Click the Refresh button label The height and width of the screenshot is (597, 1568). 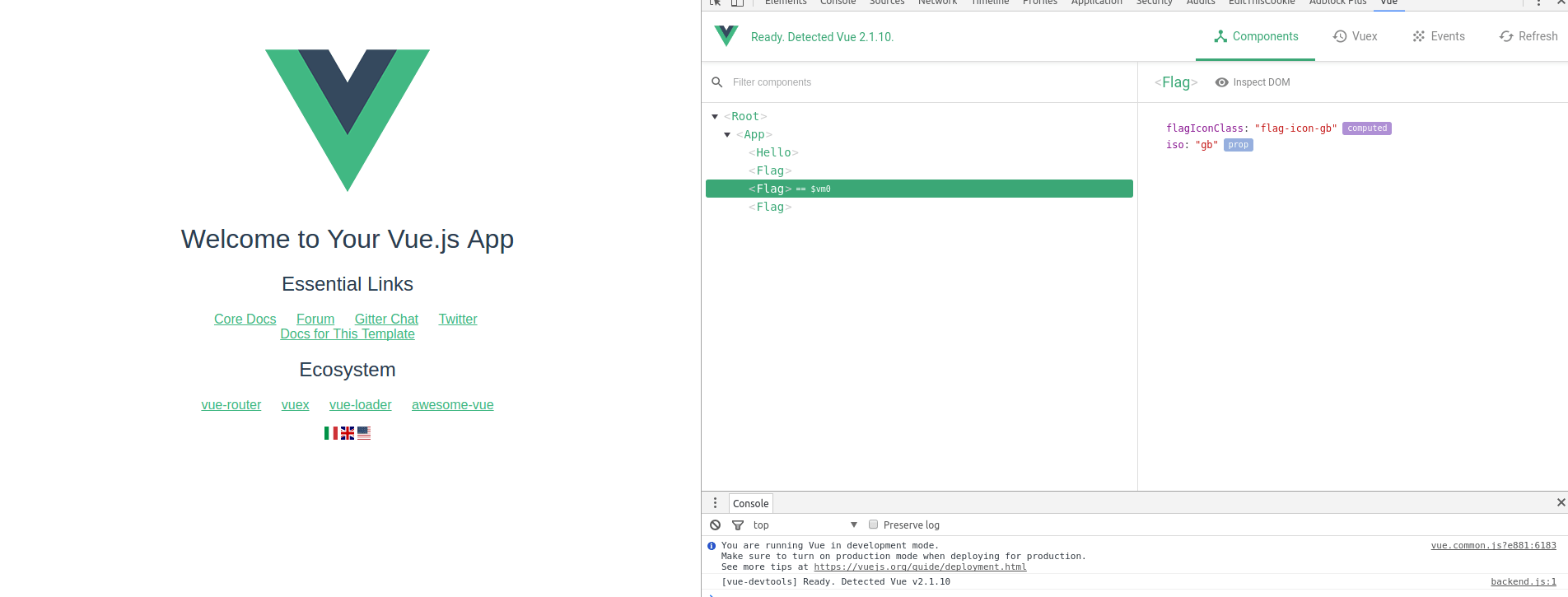(x=1538, y=36)
